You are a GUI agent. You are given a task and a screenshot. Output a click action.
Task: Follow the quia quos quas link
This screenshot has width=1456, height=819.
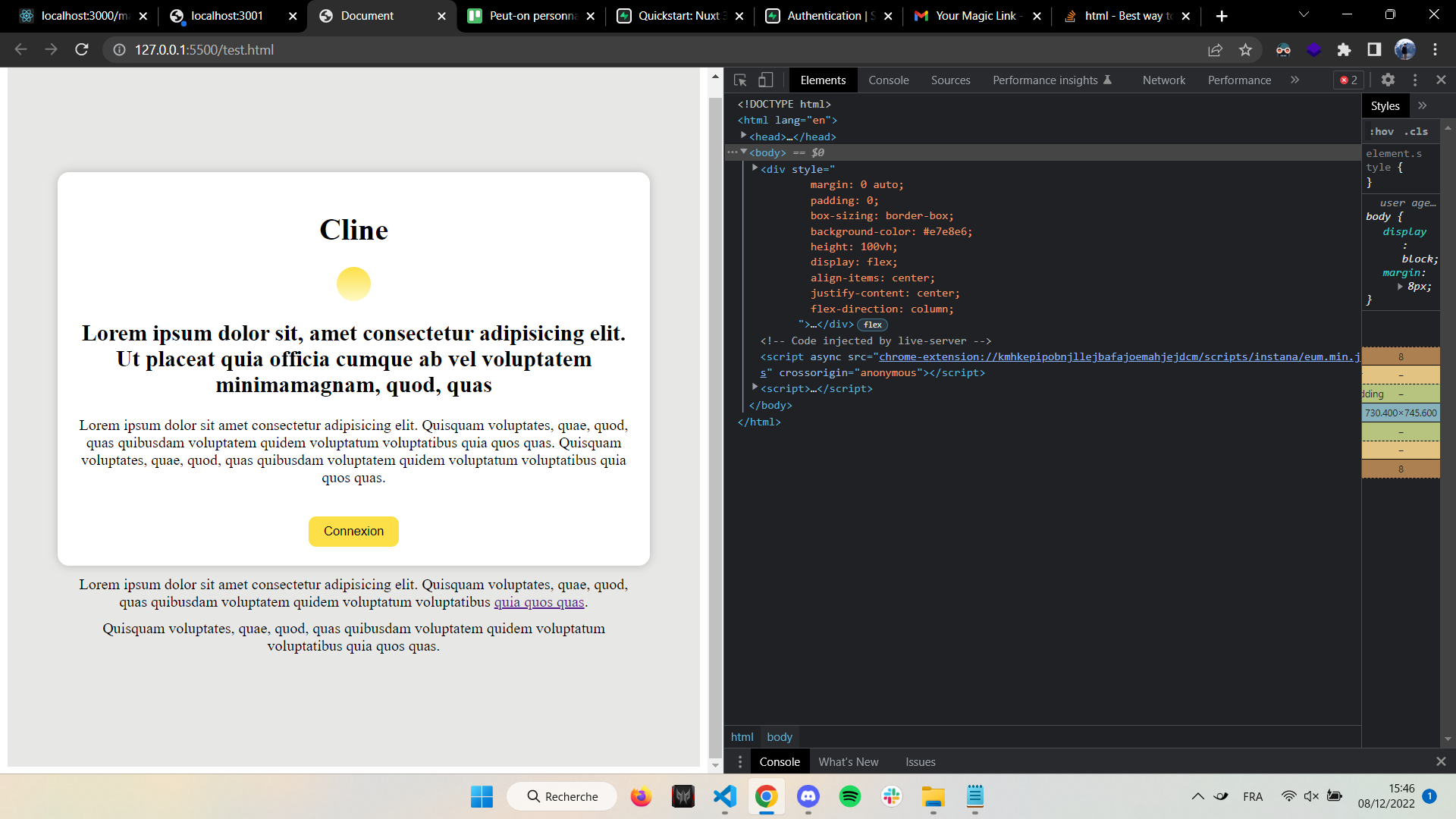tap(539, 602)
